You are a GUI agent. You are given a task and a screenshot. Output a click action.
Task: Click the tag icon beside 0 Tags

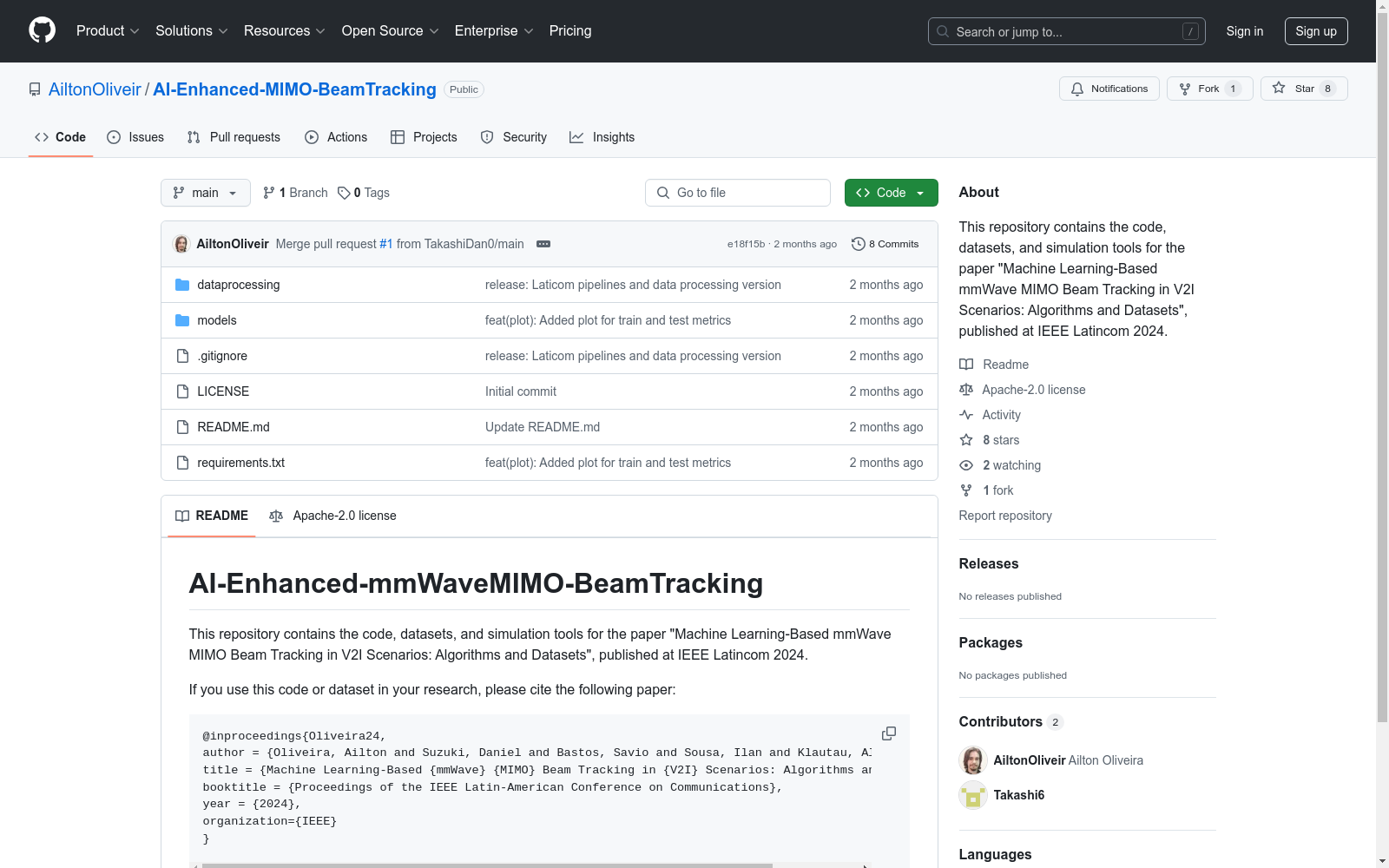coord(344,193)
